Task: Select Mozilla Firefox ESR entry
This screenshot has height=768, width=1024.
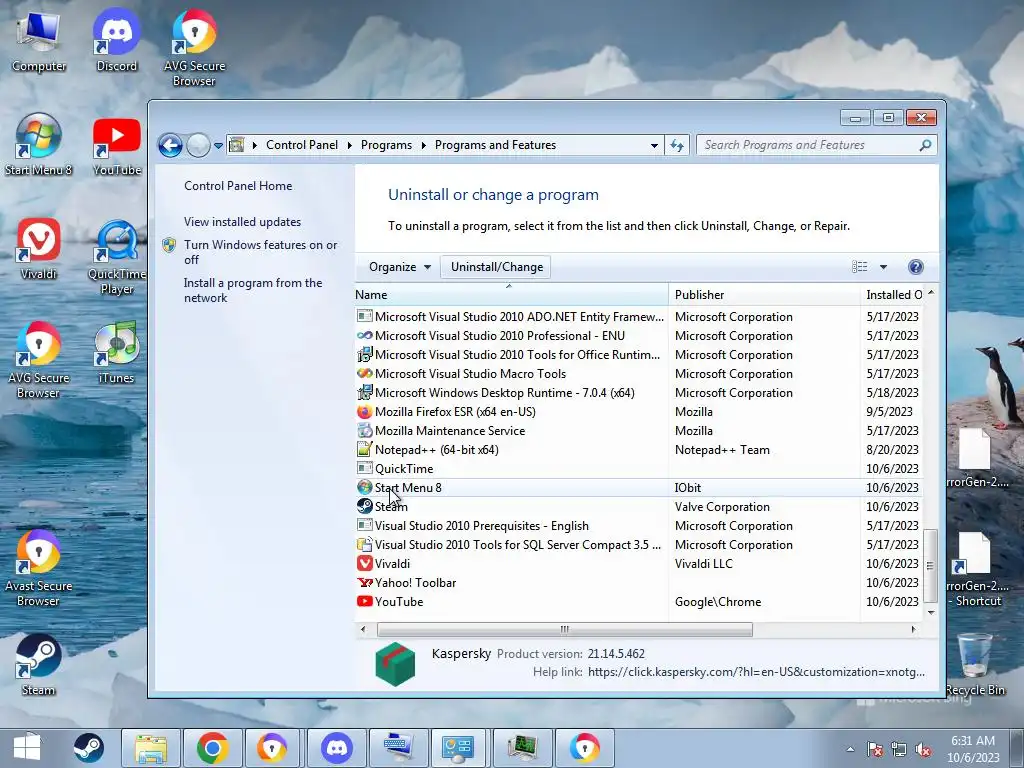Action: tap(639, 411)
